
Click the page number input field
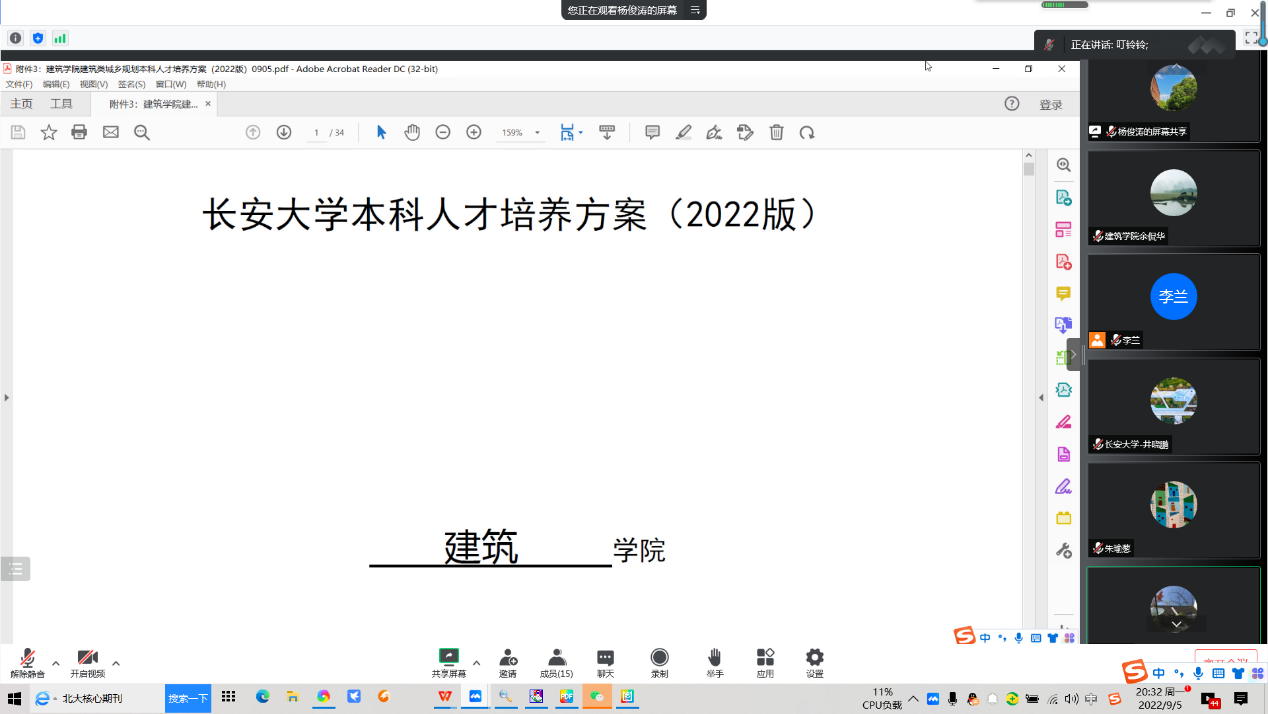click(x=316, y=133)
